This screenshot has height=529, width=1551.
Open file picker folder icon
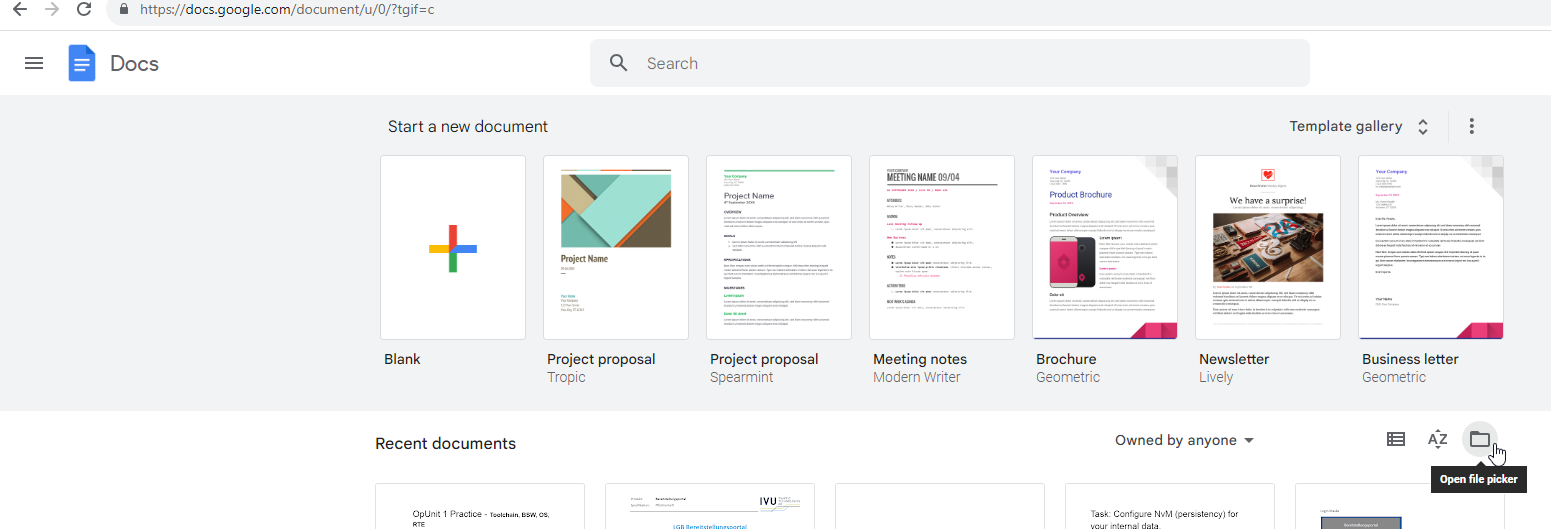[x=1480, y=439]
